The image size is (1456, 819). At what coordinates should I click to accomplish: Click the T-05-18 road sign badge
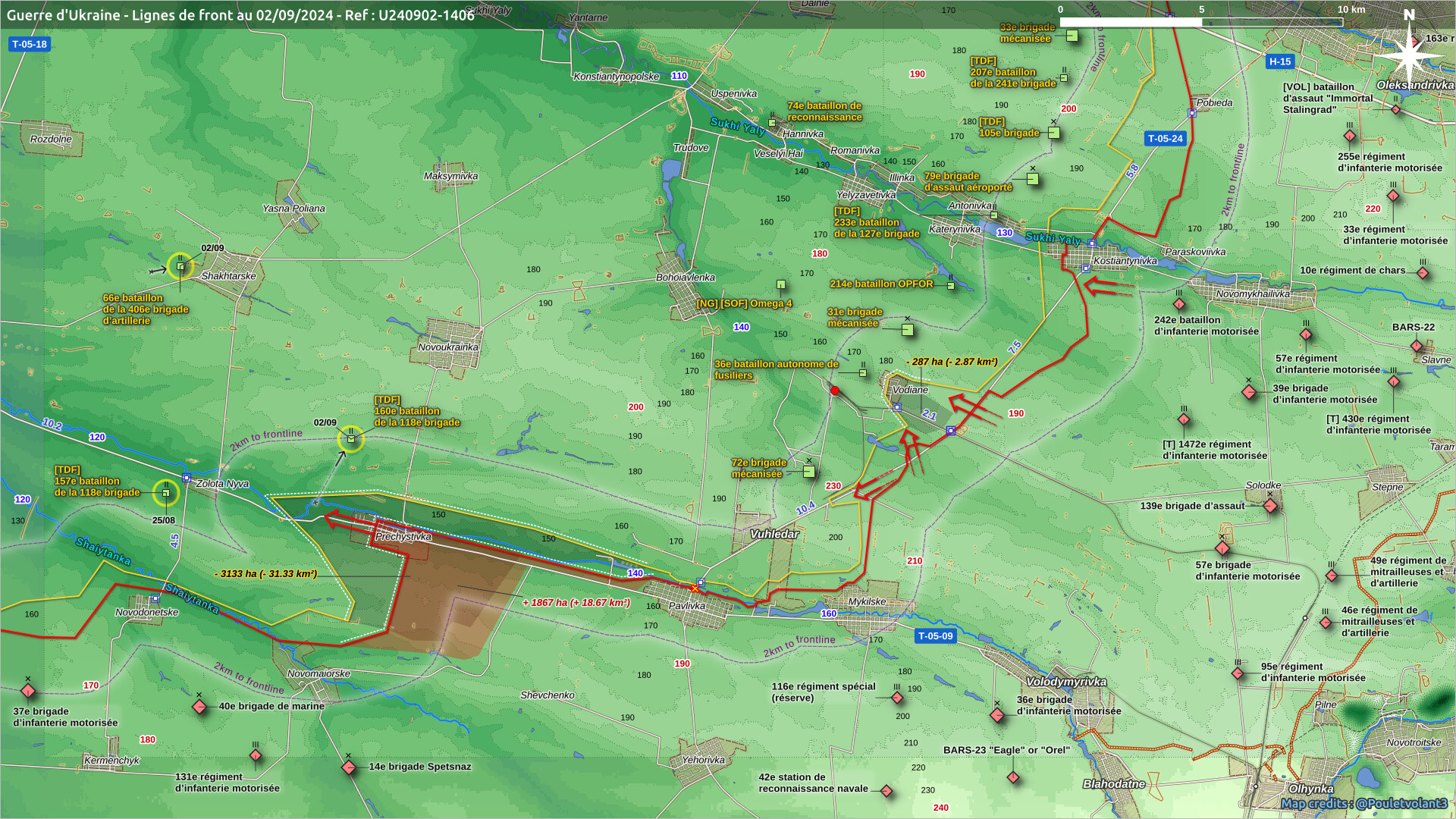tap(30, 44)
